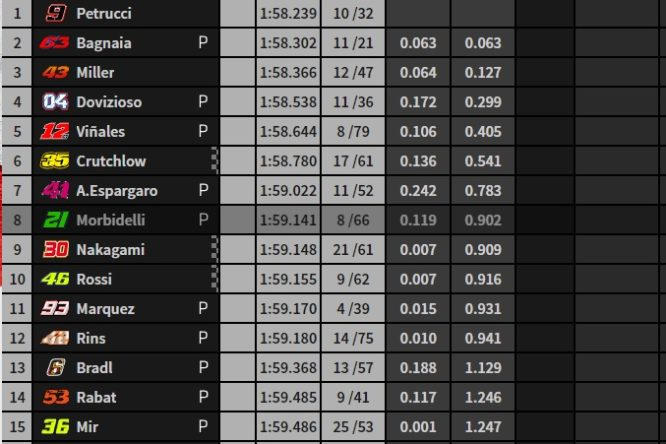Select Marquez's 93 number icon

pyautogui.click(x=55, y=308)
